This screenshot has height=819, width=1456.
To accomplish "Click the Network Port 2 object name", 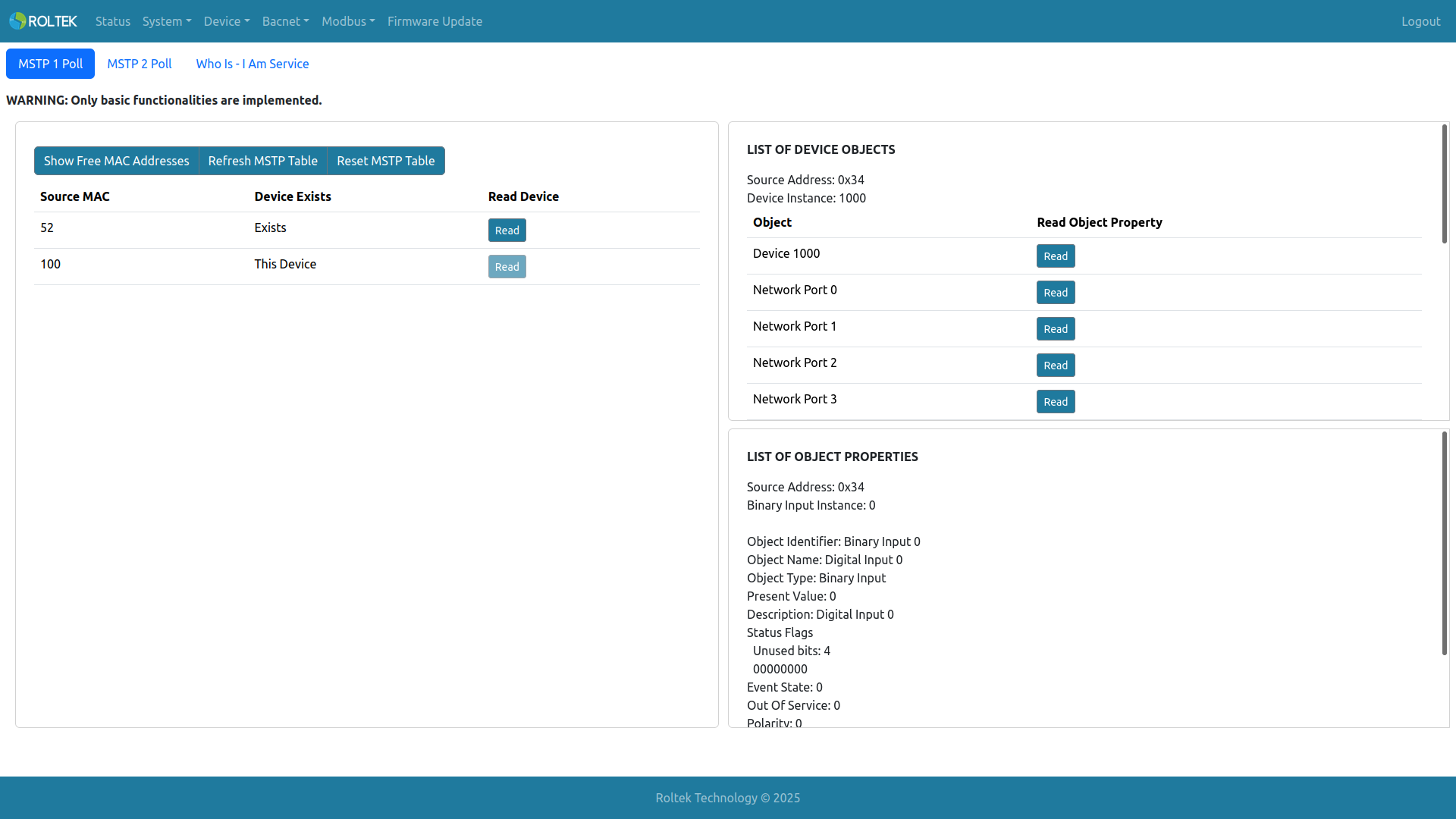I will (x=795, y=362).
